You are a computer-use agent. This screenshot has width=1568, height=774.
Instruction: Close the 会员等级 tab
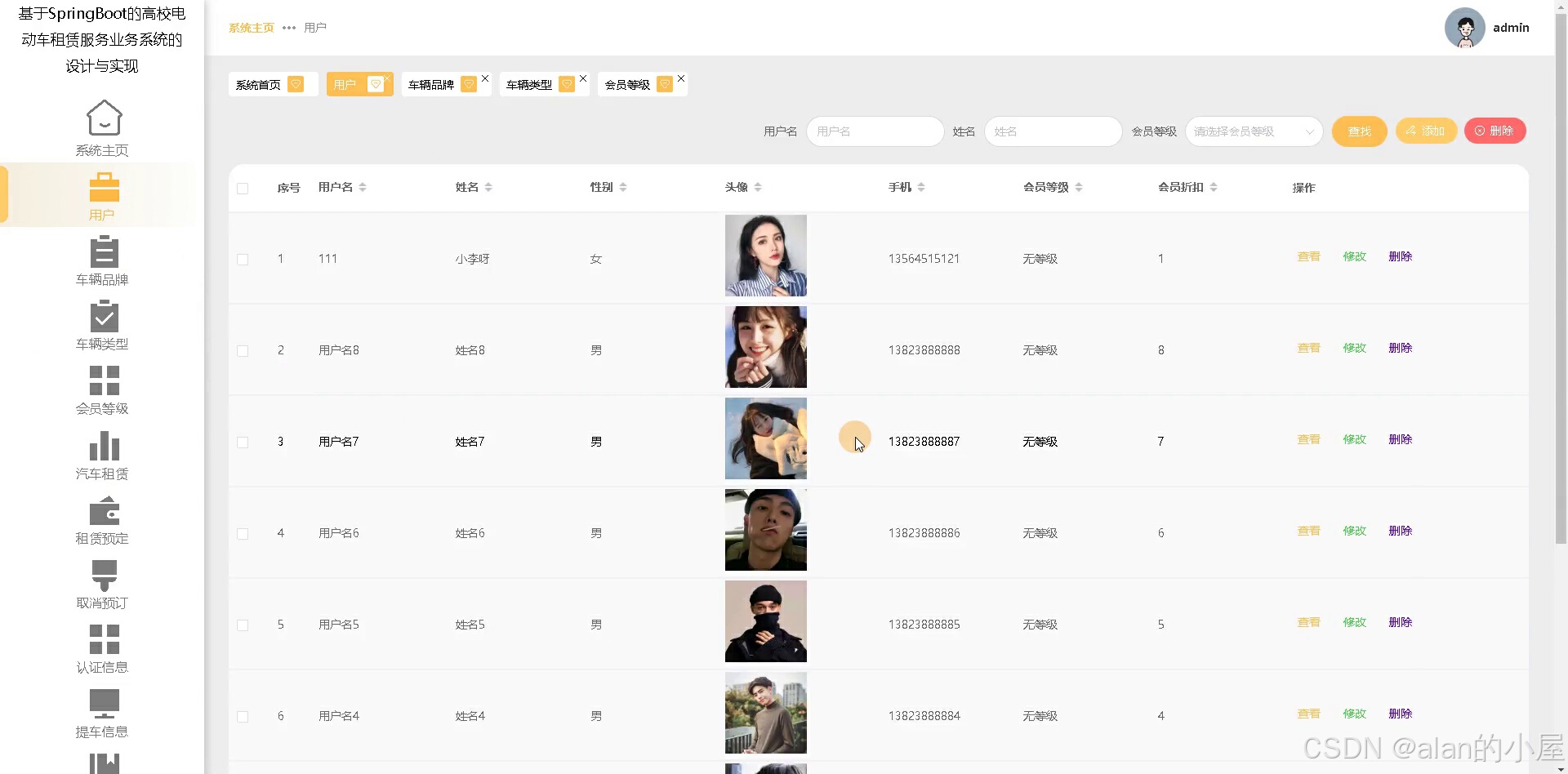click(x=681, y=78)
